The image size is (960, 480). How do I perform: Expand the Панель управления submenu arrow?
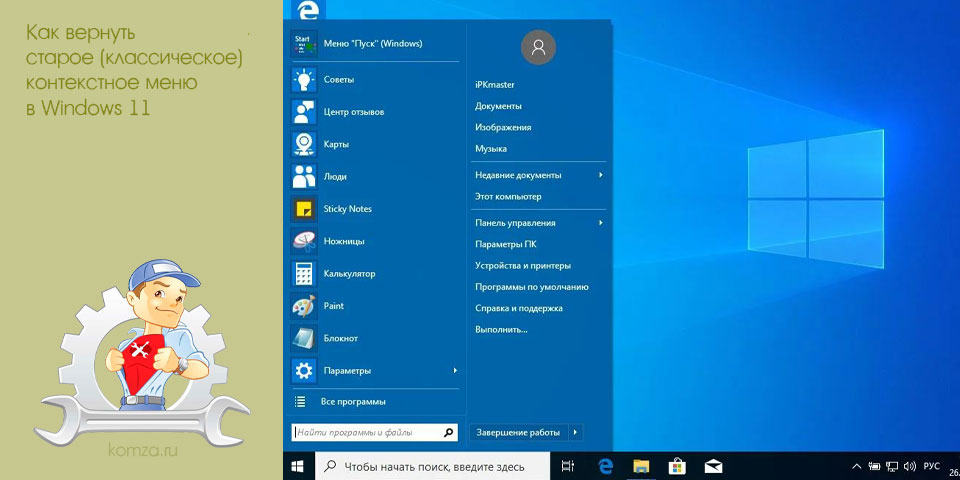coord(601,223)
